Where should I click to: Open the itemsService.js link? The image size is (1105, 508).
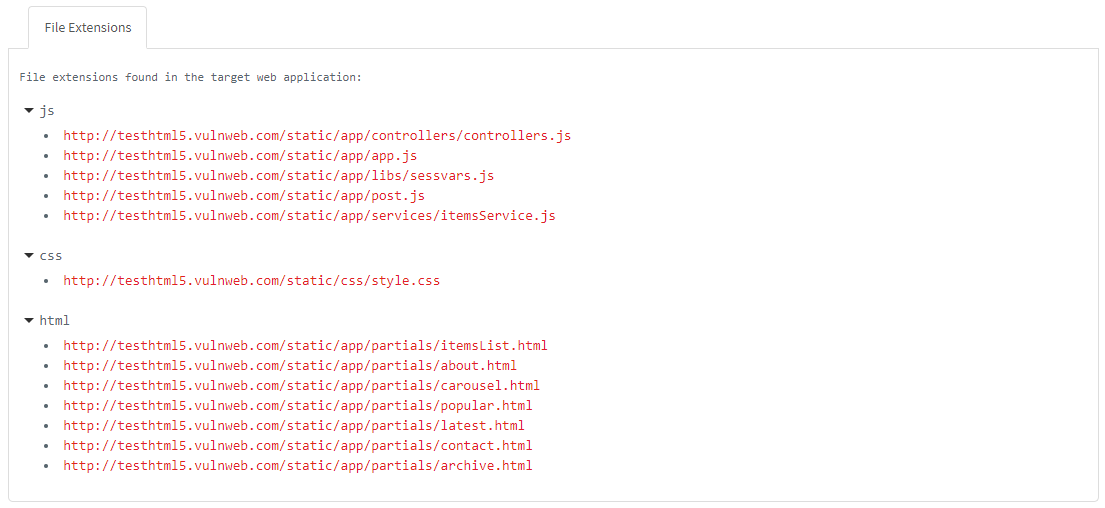point(309,215)
